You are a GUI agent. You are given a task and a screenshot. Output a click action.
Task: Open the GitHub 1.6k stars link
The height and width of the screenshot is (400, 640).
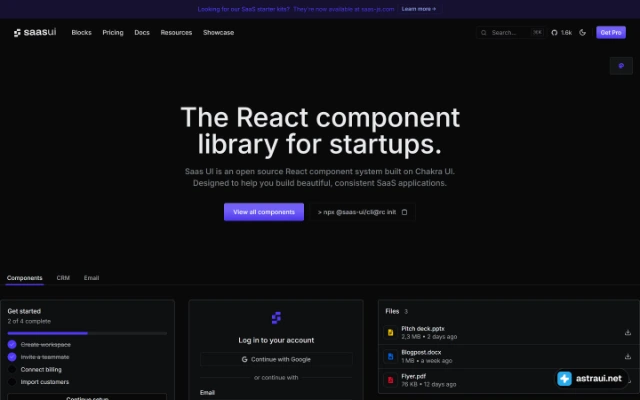pos(562,33)
